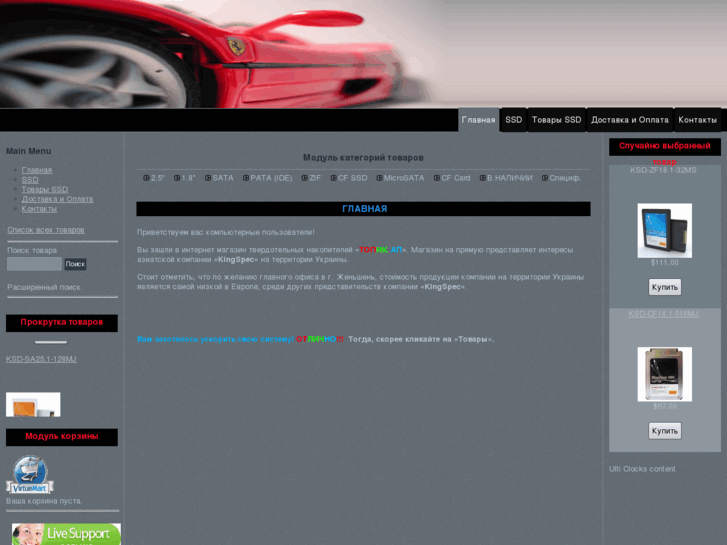Click the Модуль категорий товаров heading
Screen dimensions: 727x545
pos(363,158)
